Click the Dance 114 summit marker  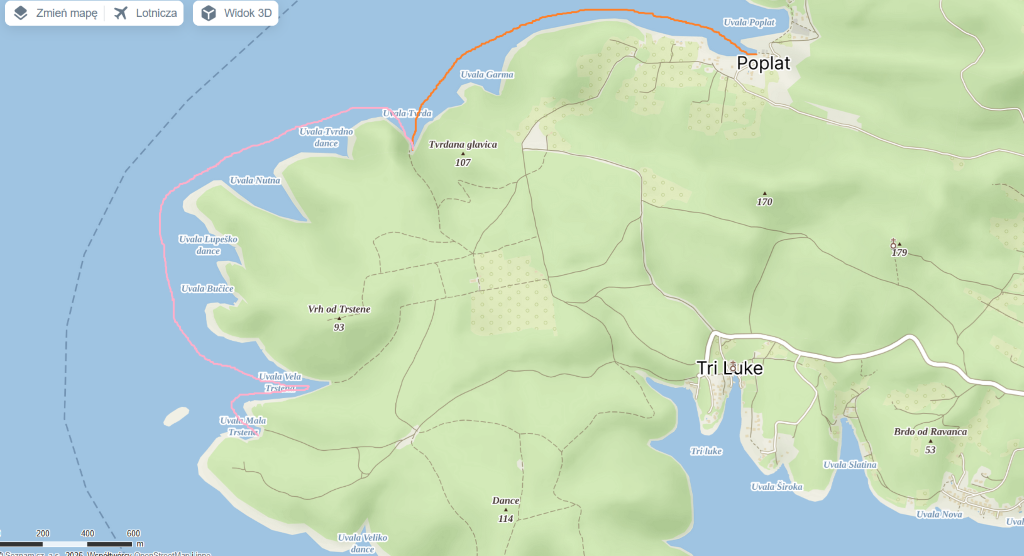(505, 509)
